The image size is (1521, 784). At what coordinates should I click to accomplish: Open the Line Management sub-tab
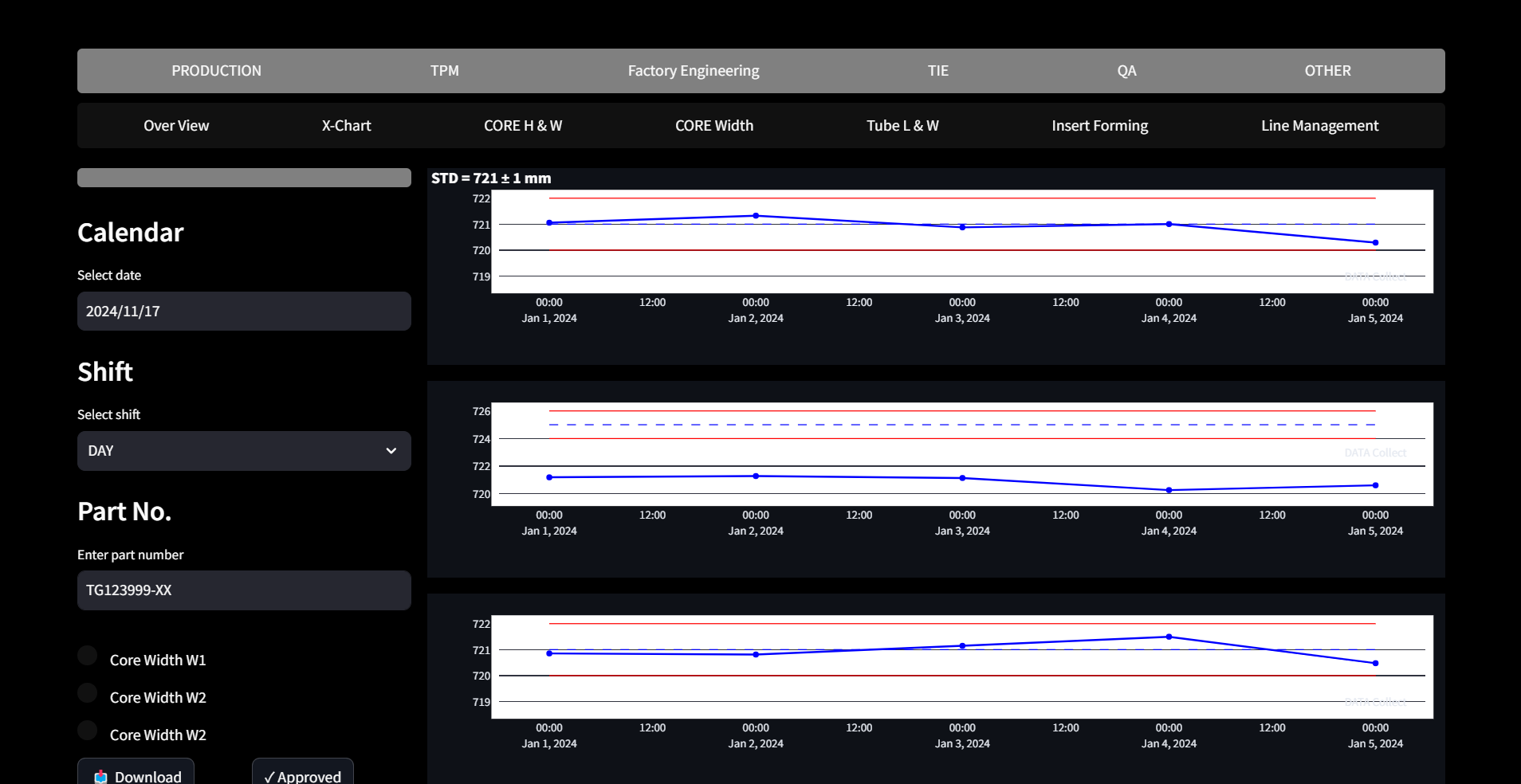pos(1319,126)
